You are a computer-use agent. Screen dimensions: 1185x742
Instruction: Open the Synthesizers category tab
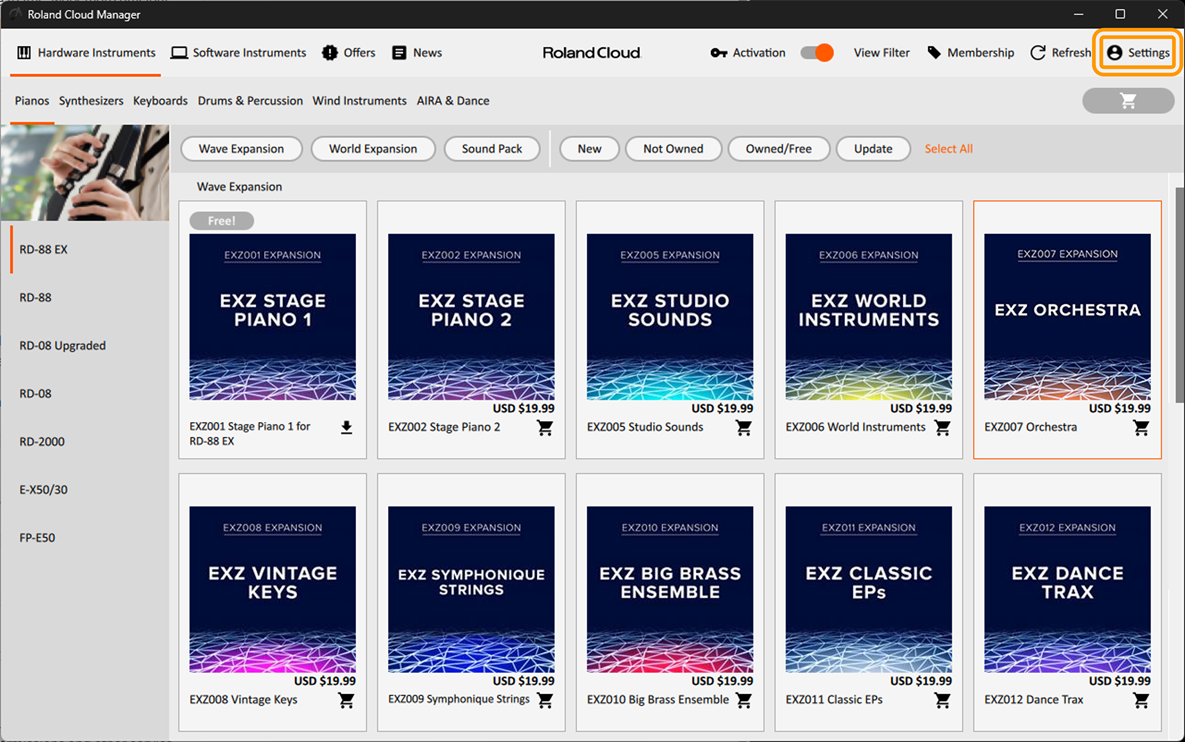tap(91, 101)
